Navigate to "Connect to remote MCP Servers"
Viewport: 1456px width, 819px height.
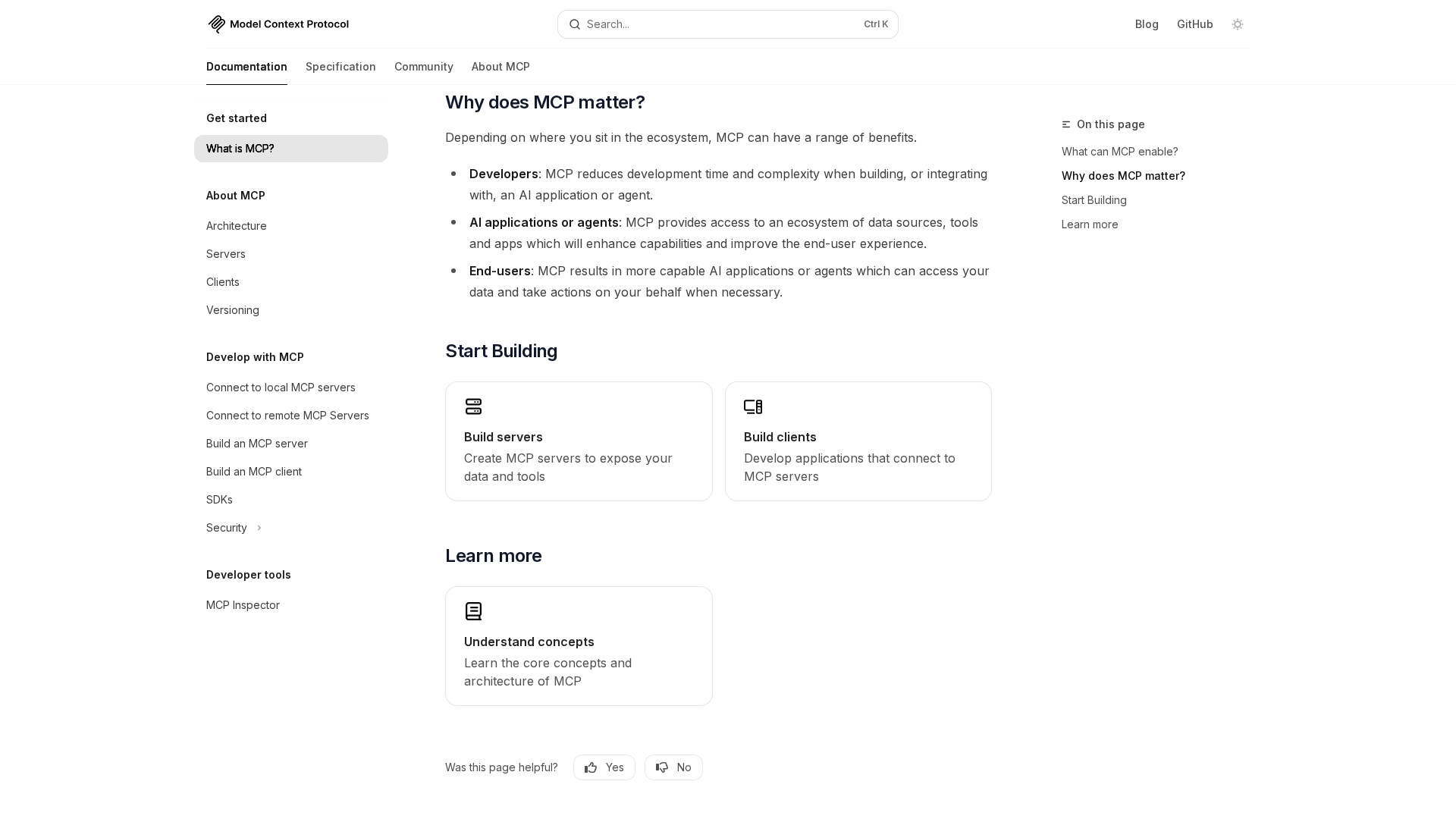point(287,416)
